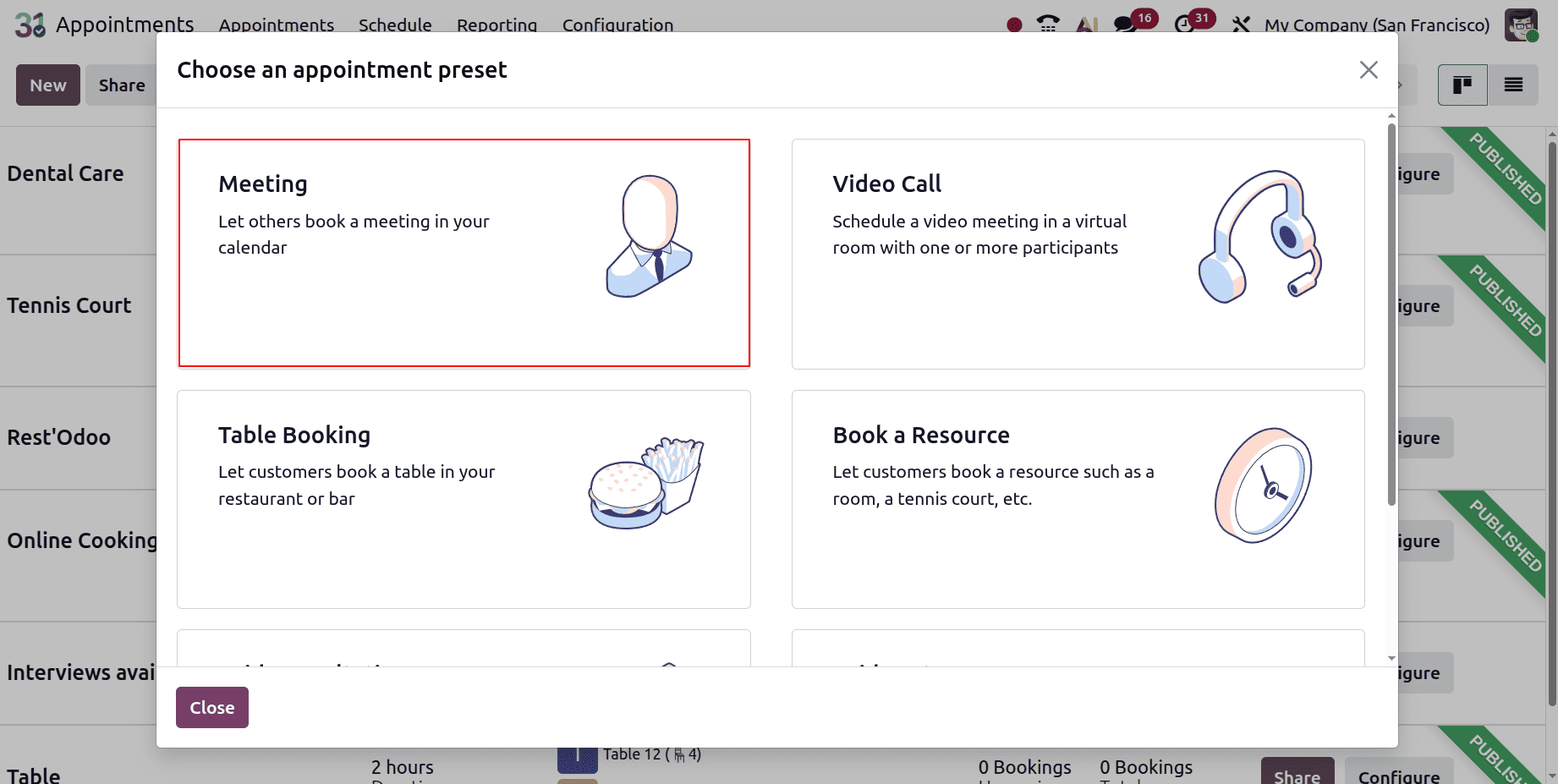Open the chat messages icon with 16 badge
This screenshot has height=784, width=1558.
pyautogui.click(x=1126, y=25)
